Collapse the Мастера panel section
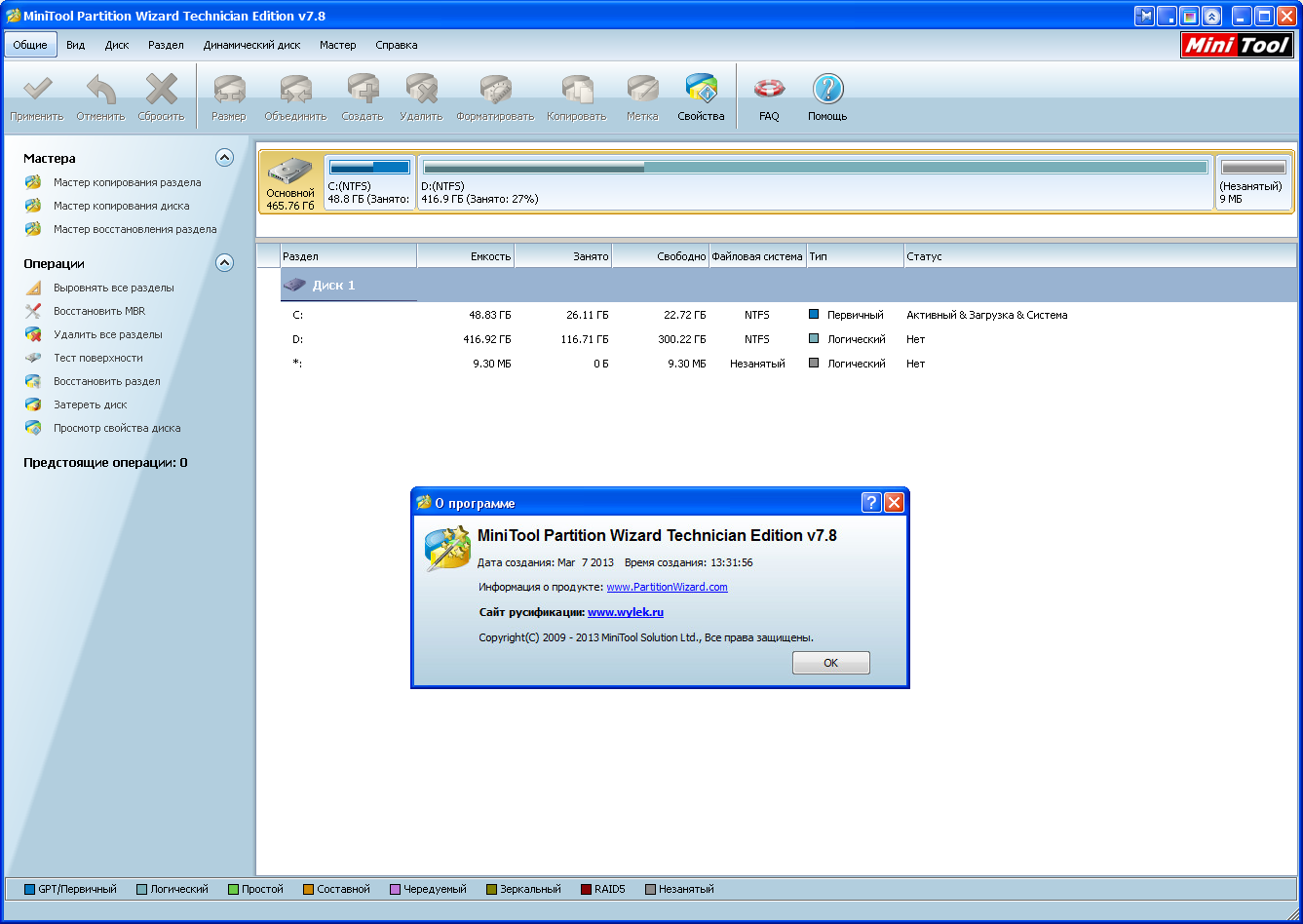The image size is (1303, 924). [224, 157]
